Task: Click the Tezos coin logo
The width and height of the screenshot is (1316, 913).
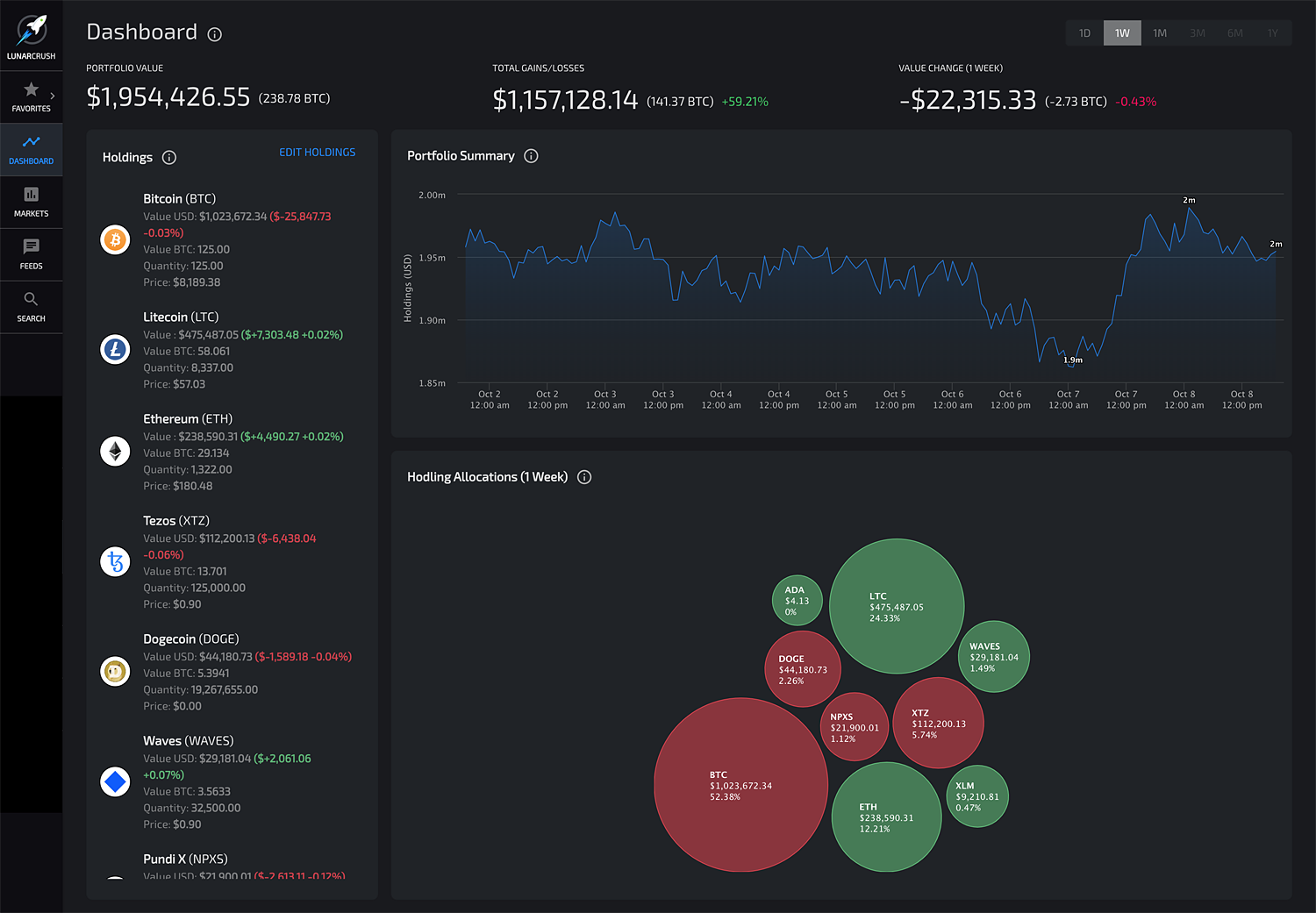Action: [115, 561]
